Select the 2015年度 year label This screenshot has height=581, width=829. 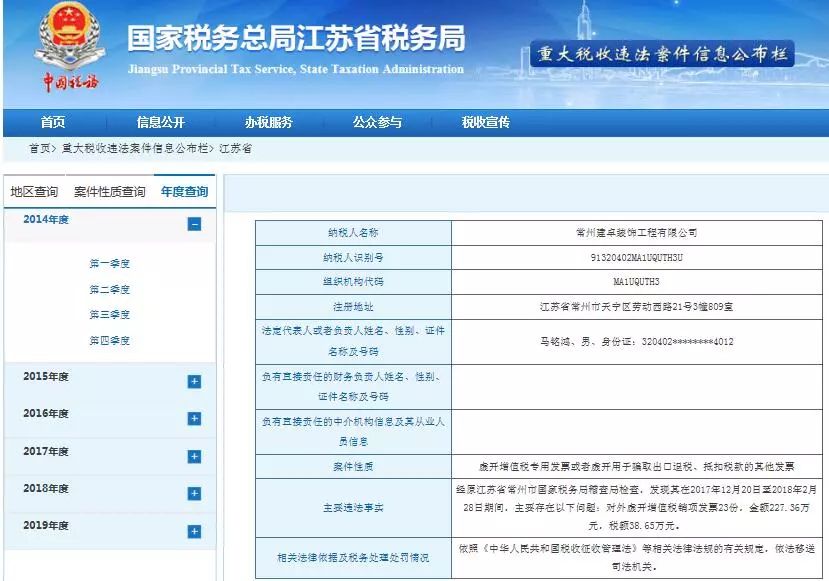(x=46, y=376)
